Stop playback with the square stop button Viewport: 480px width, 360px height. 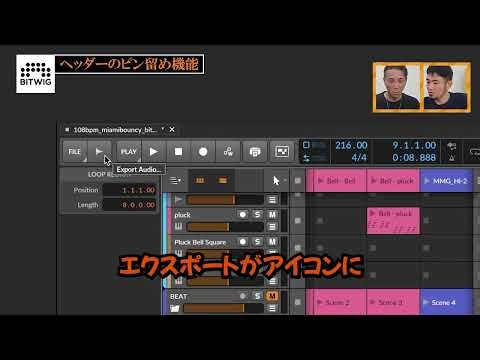(x=179, y=152)
